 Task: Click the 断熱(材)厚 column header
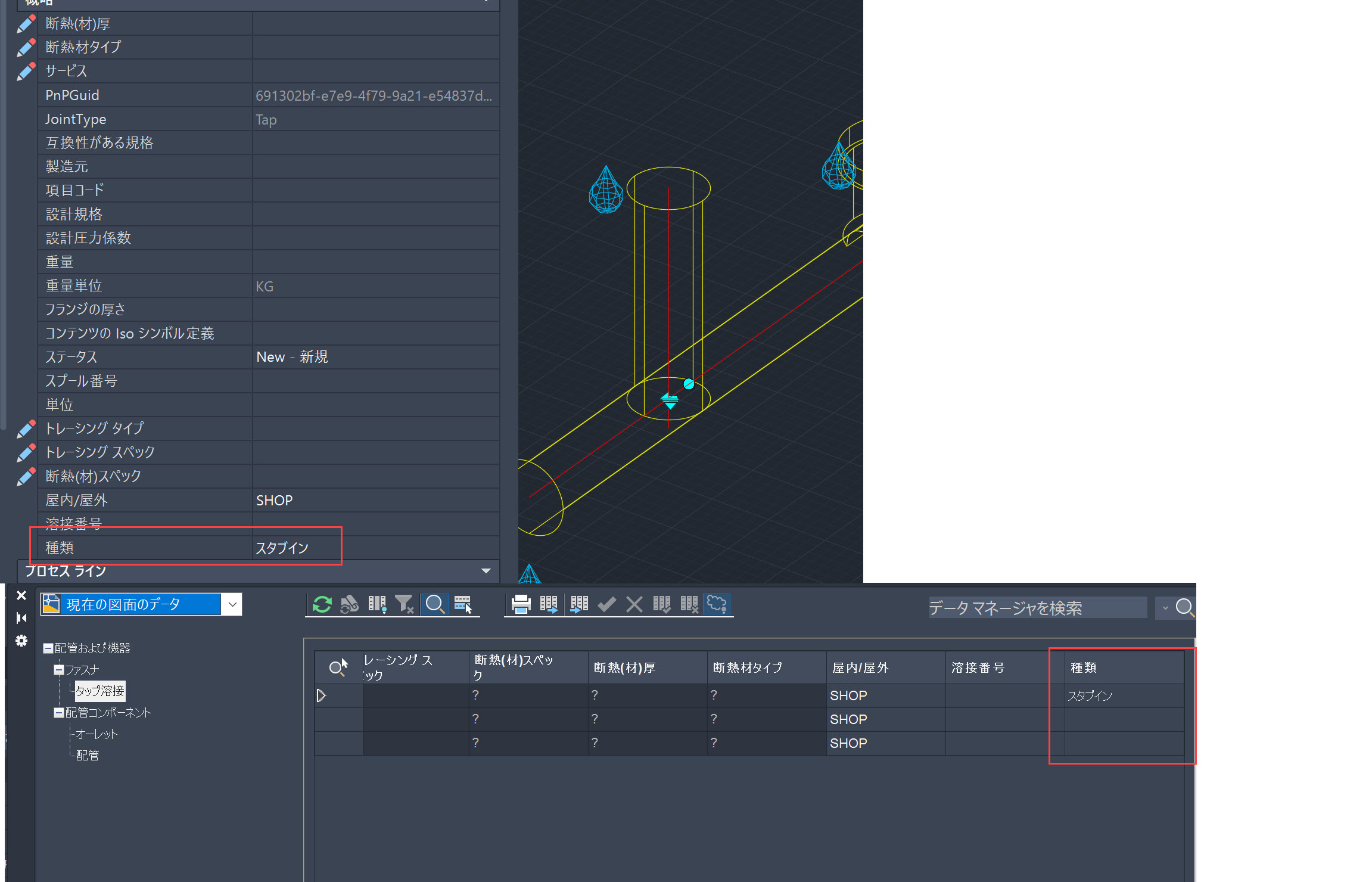pyautogui.click(x=647, y=667)
